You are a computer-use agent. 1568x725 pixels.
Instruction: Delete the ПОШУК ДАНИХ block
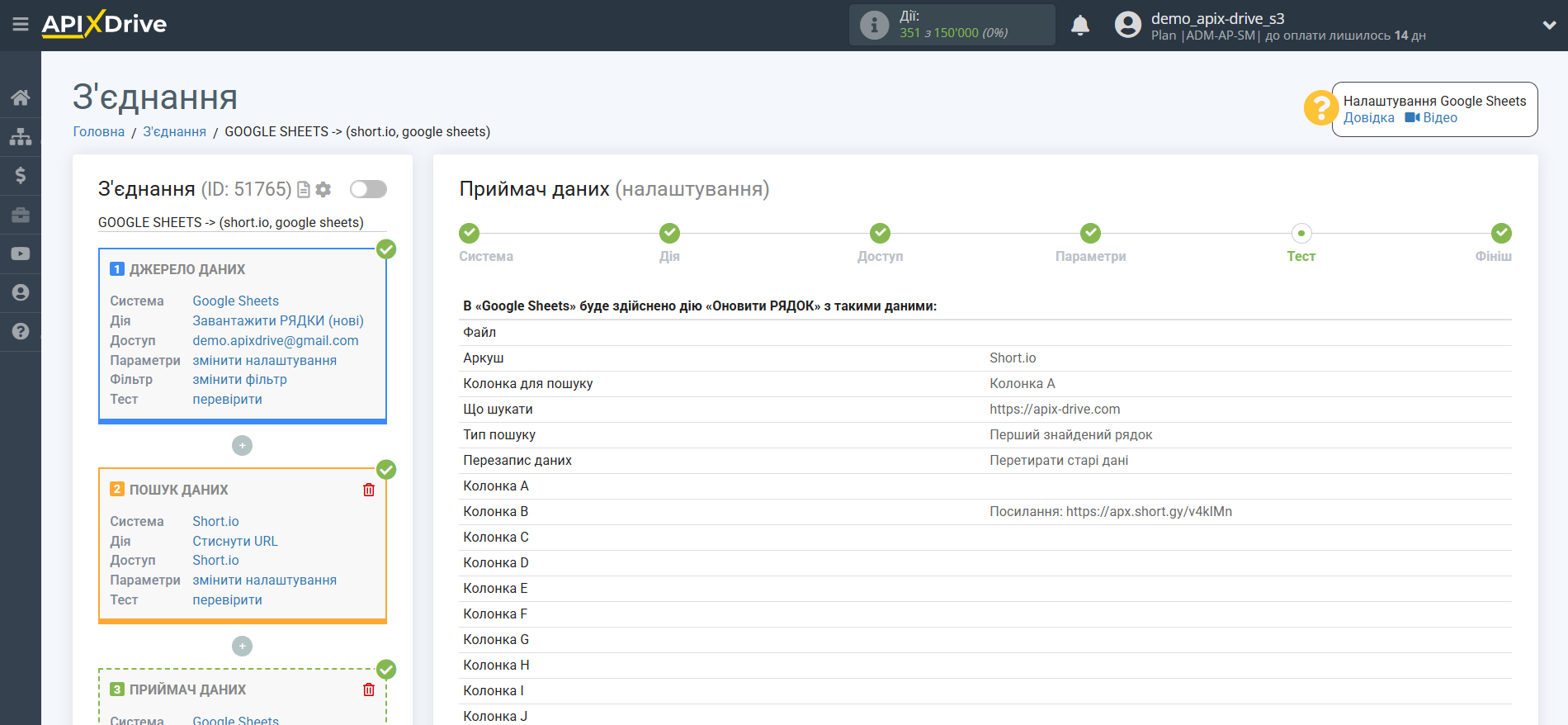click(369, 490)
